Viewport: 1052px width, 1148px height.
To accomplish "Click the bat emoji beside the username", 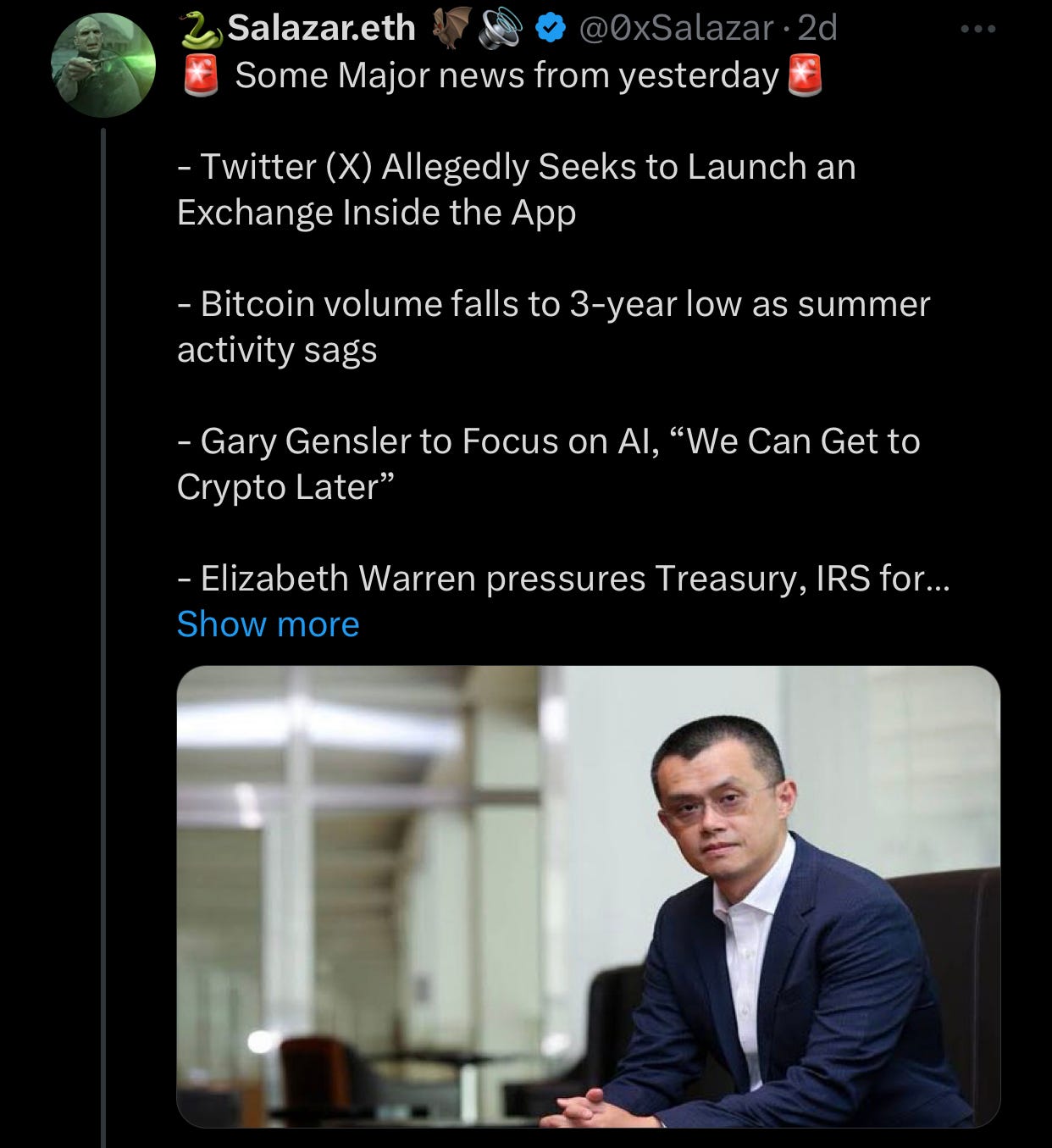I will coord(451,29).
